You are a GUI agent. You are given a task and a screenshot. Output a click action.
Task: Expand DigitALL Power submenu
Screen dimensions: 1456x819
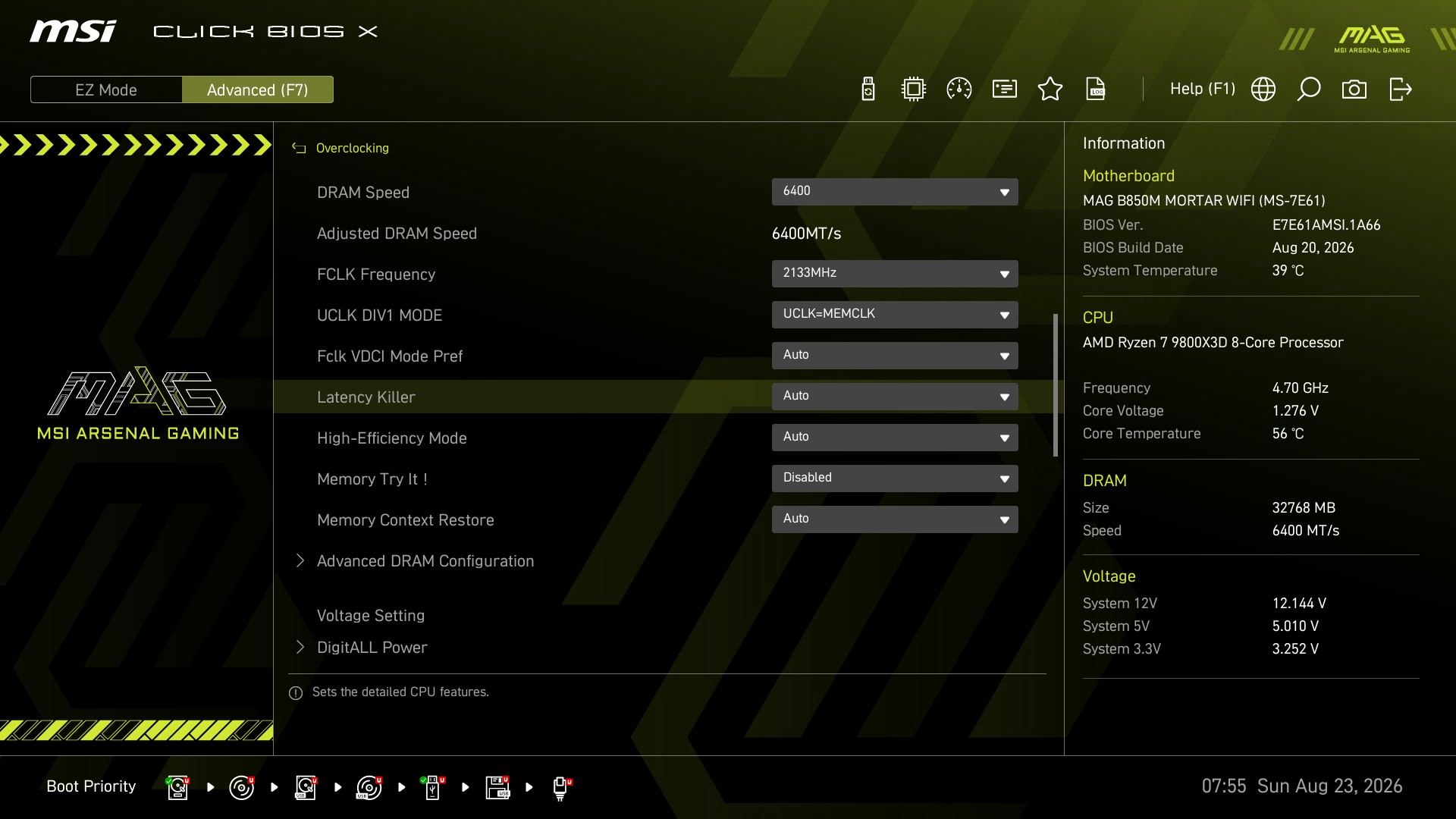pos(372,648)
